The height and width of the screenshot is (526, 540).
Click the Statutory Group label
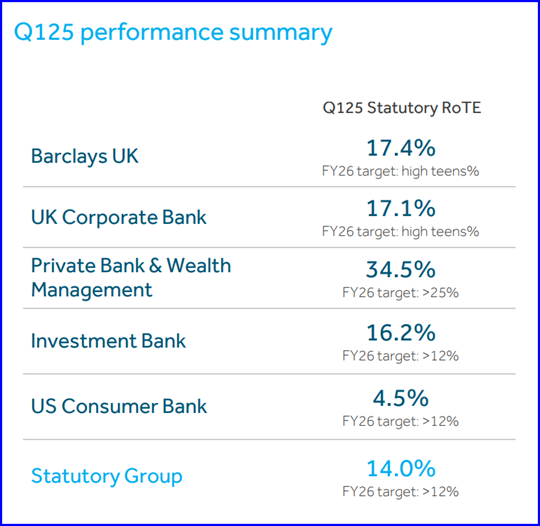pos(107,477)
